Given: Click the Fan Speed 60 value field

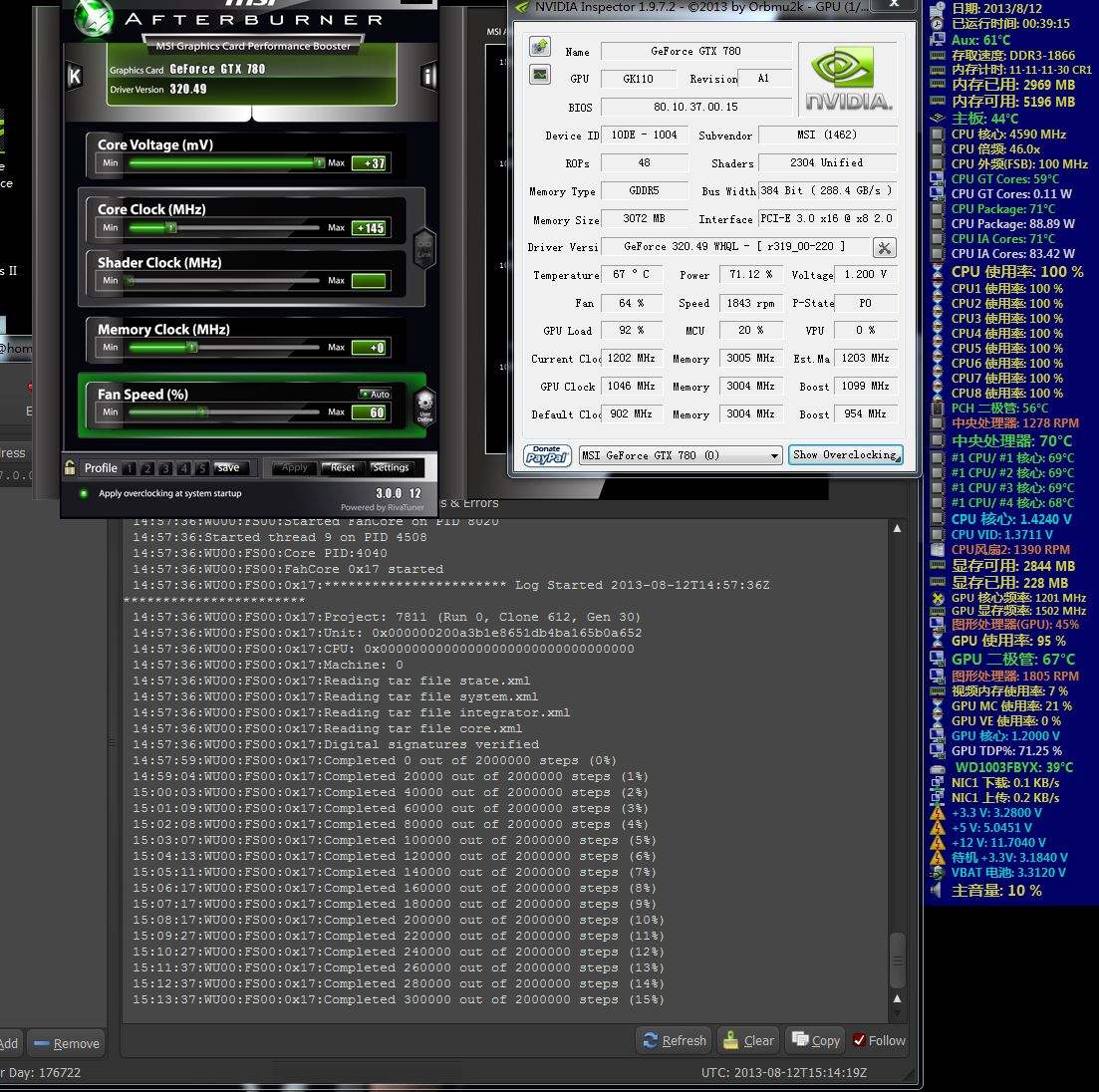Looking at the screenshot, I should point(370,412).
